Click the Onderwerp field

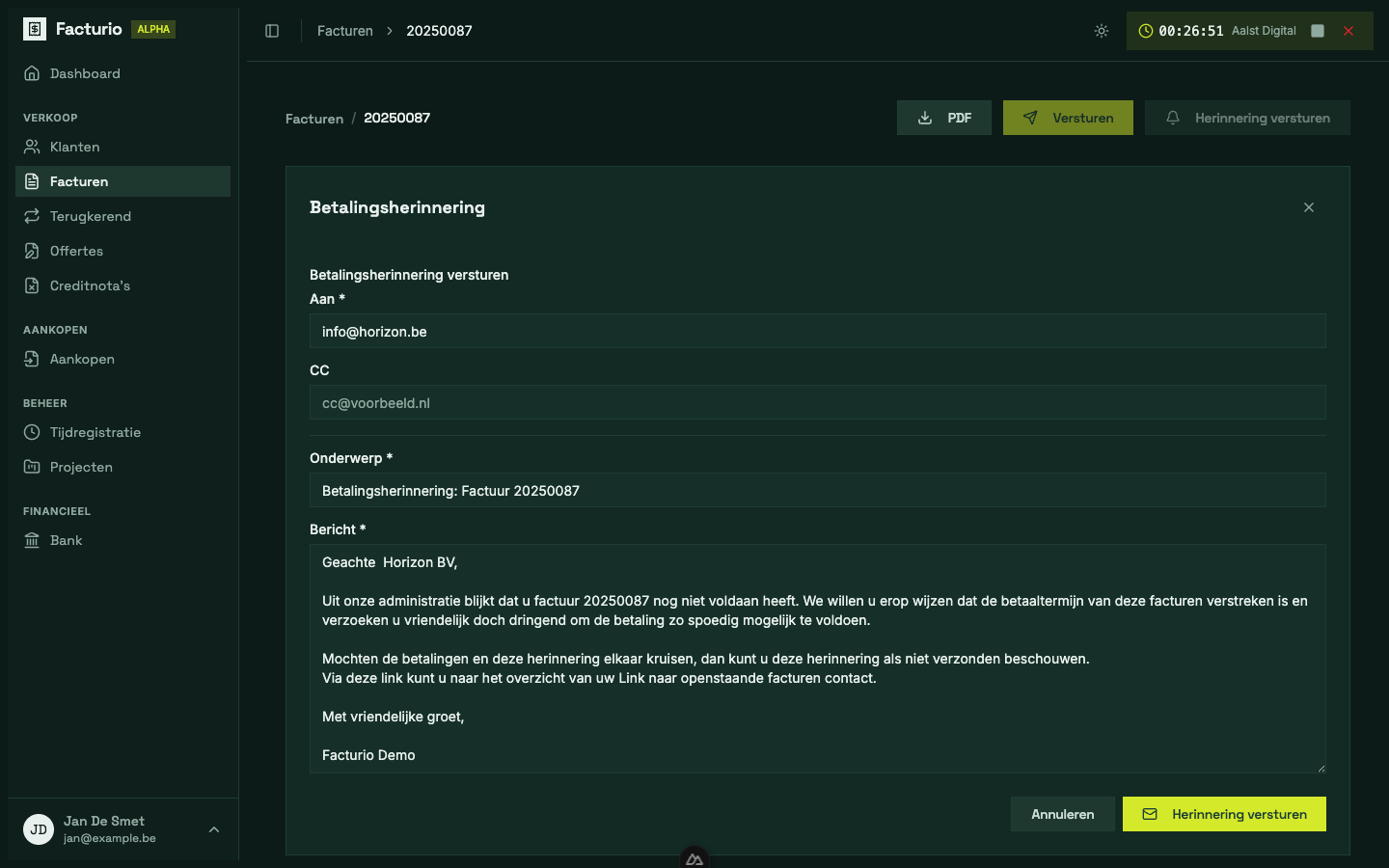(818, 490)
